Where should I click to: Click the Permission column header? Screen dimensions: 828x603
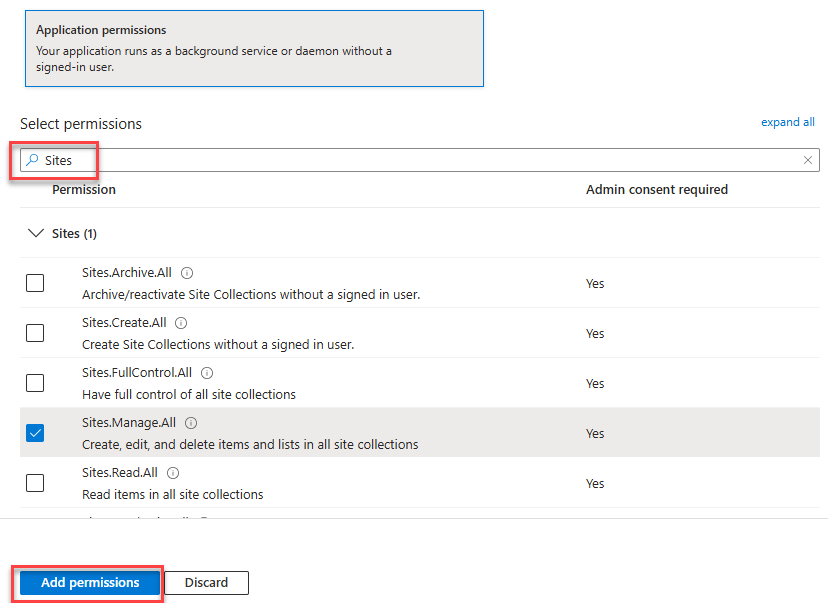pyautogui.click(x=84, y=189)
